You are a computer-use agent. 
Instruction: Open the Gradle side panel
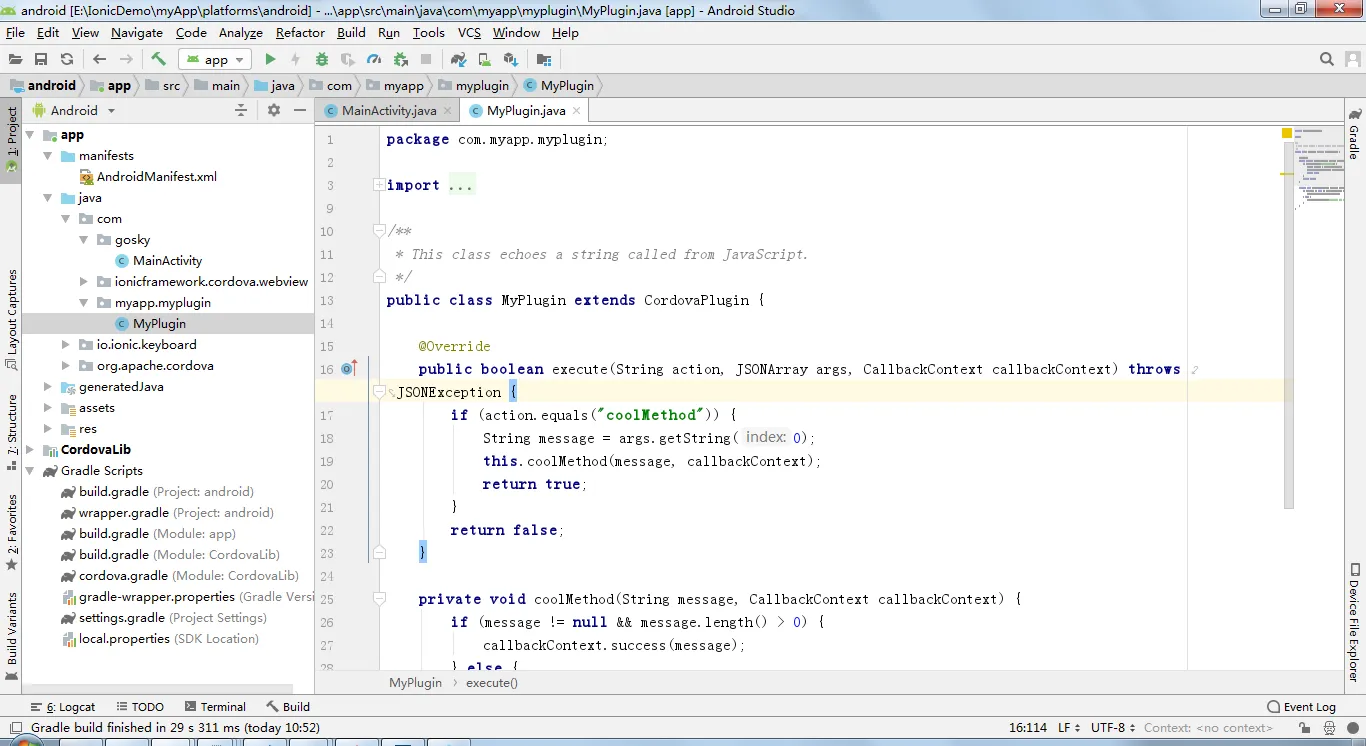(1354, 133)
